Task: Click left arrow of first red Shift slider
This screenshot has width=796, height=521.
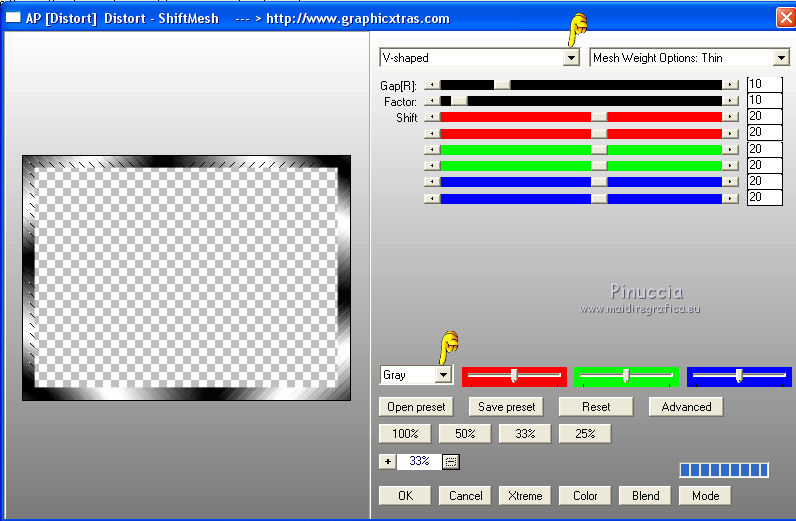Action: point(432,117)
